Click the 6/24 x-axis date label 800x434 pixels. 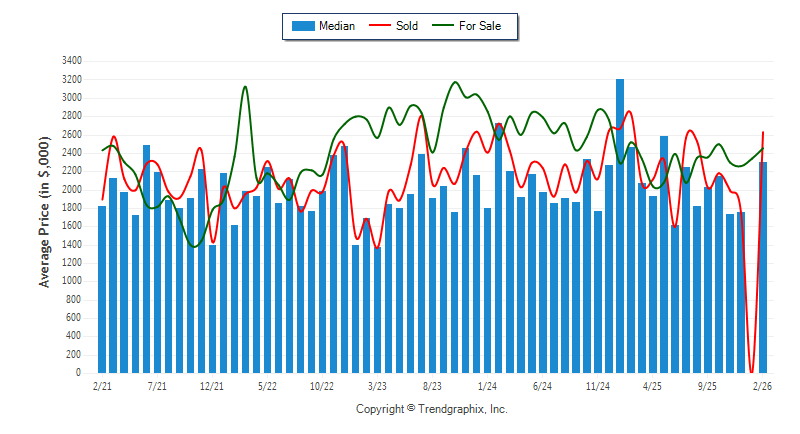543,384
